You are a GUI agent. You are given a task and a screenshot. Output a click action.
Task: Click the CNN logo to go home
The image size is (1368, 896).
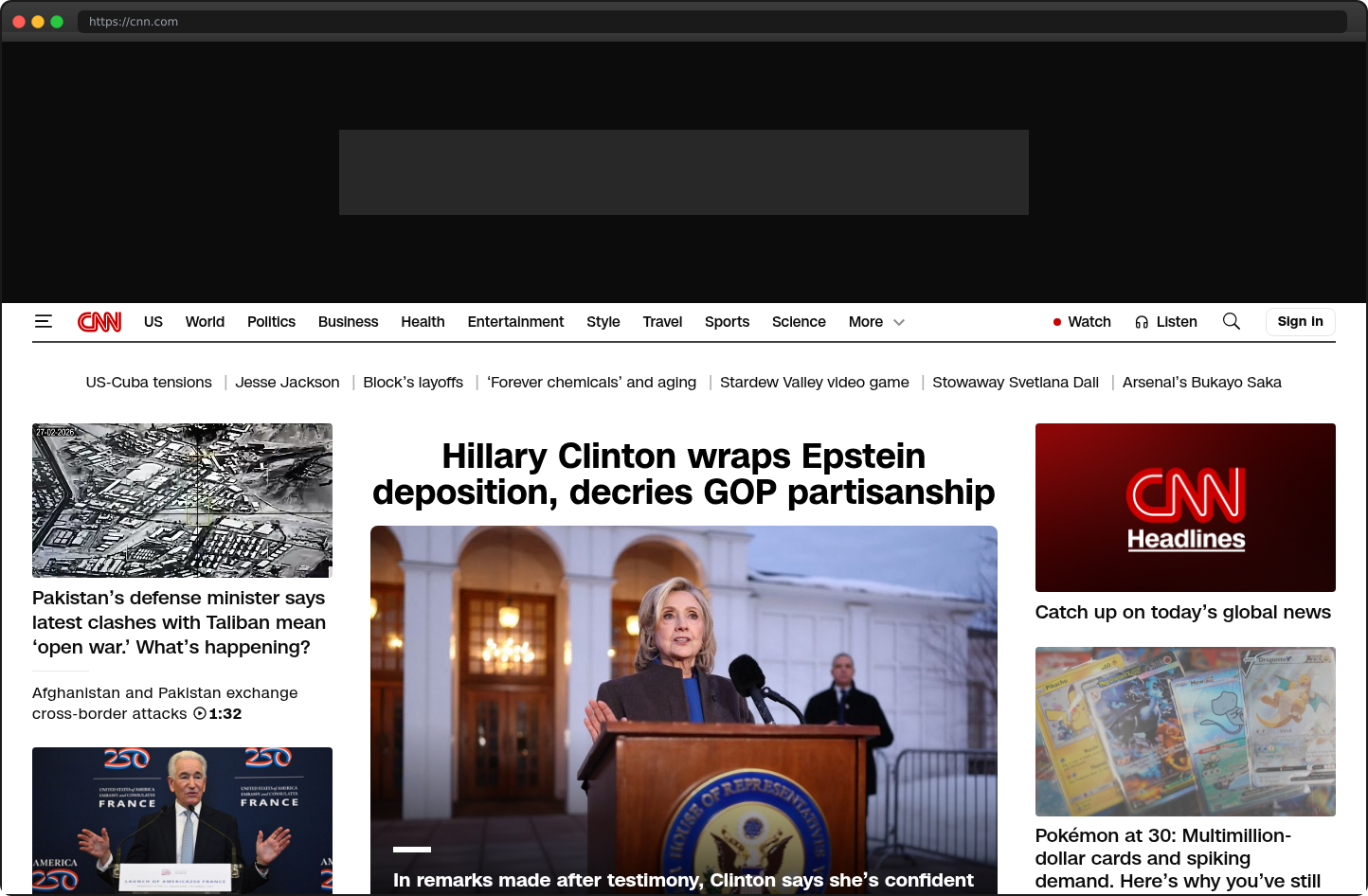pyautogui.click(x=99, y=321)
